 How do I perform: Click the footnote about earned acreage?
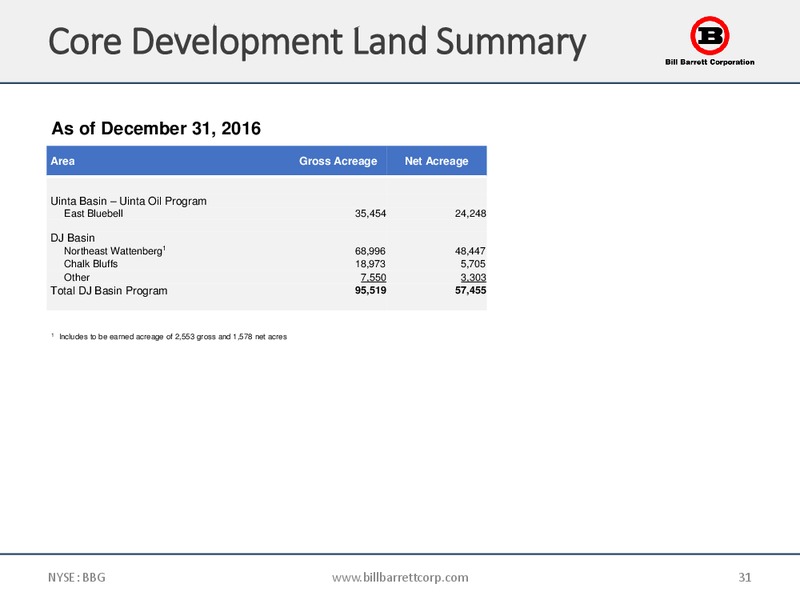pyautogui.click(x=169, y=337)
